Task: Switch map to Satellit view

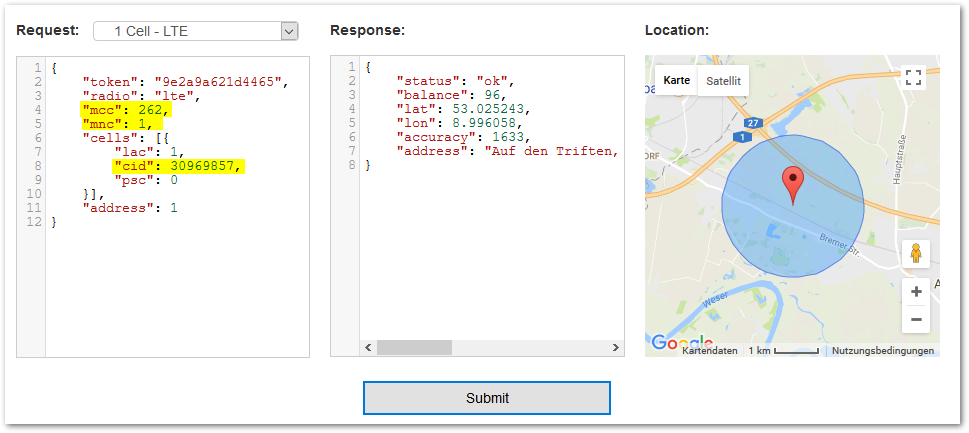Action: coord(723,80)
